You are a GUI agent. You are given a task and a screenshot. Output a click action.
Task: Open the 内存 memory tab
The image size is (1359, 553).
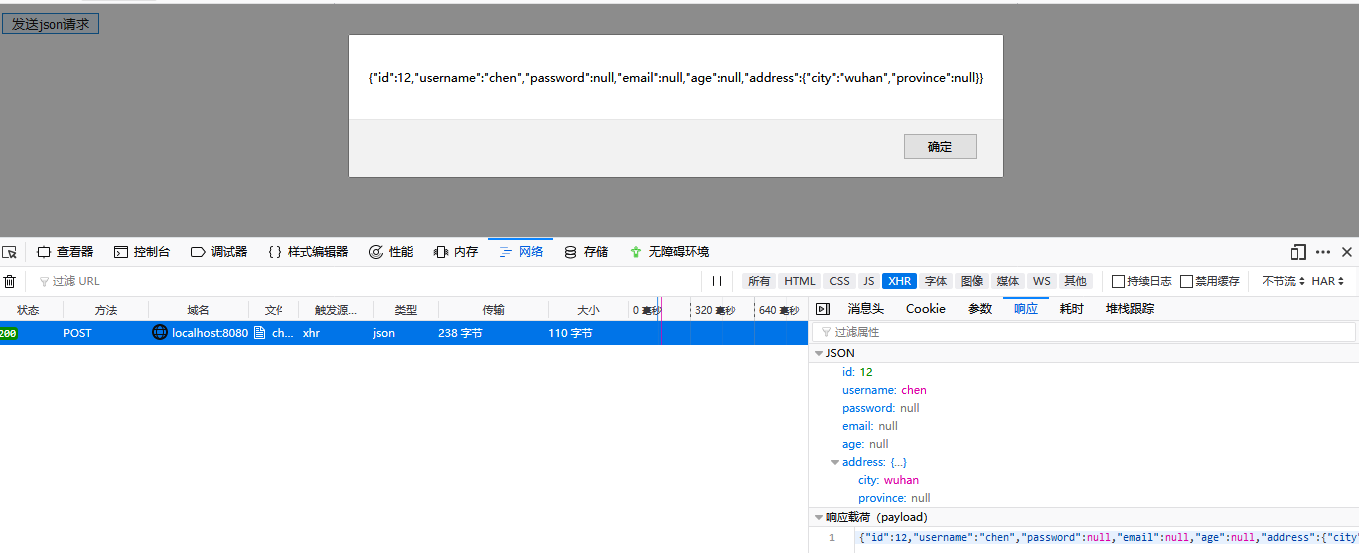pyautogui.click(x=456, y=252)
